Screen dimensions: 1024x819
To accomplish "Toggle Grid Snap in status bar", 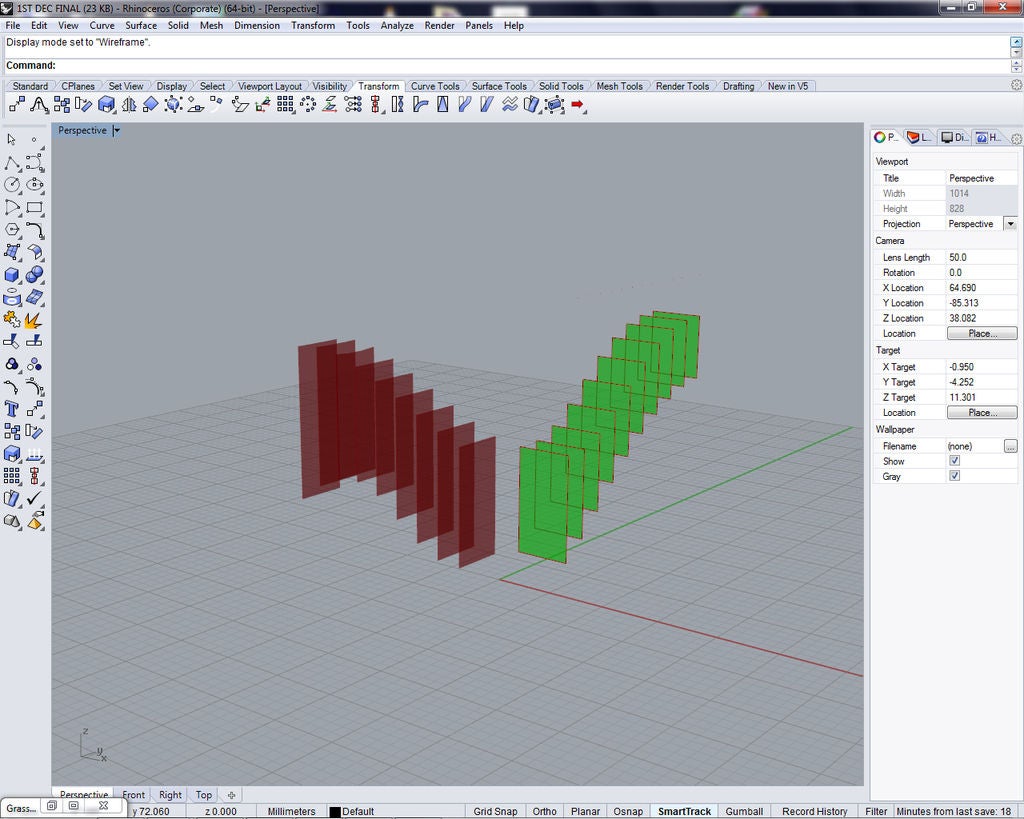I will tap(495, 811).
